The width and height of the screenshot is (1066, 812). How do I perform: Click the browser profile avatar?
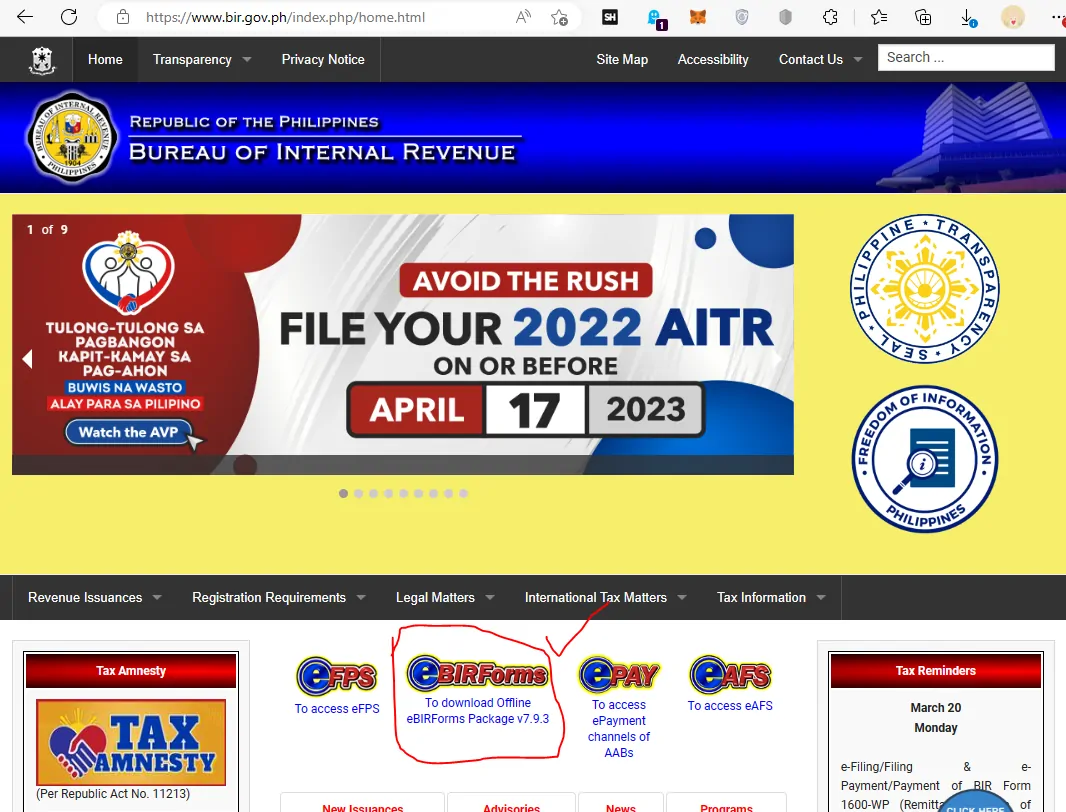pyautogui.click(x=1012, y=17)
